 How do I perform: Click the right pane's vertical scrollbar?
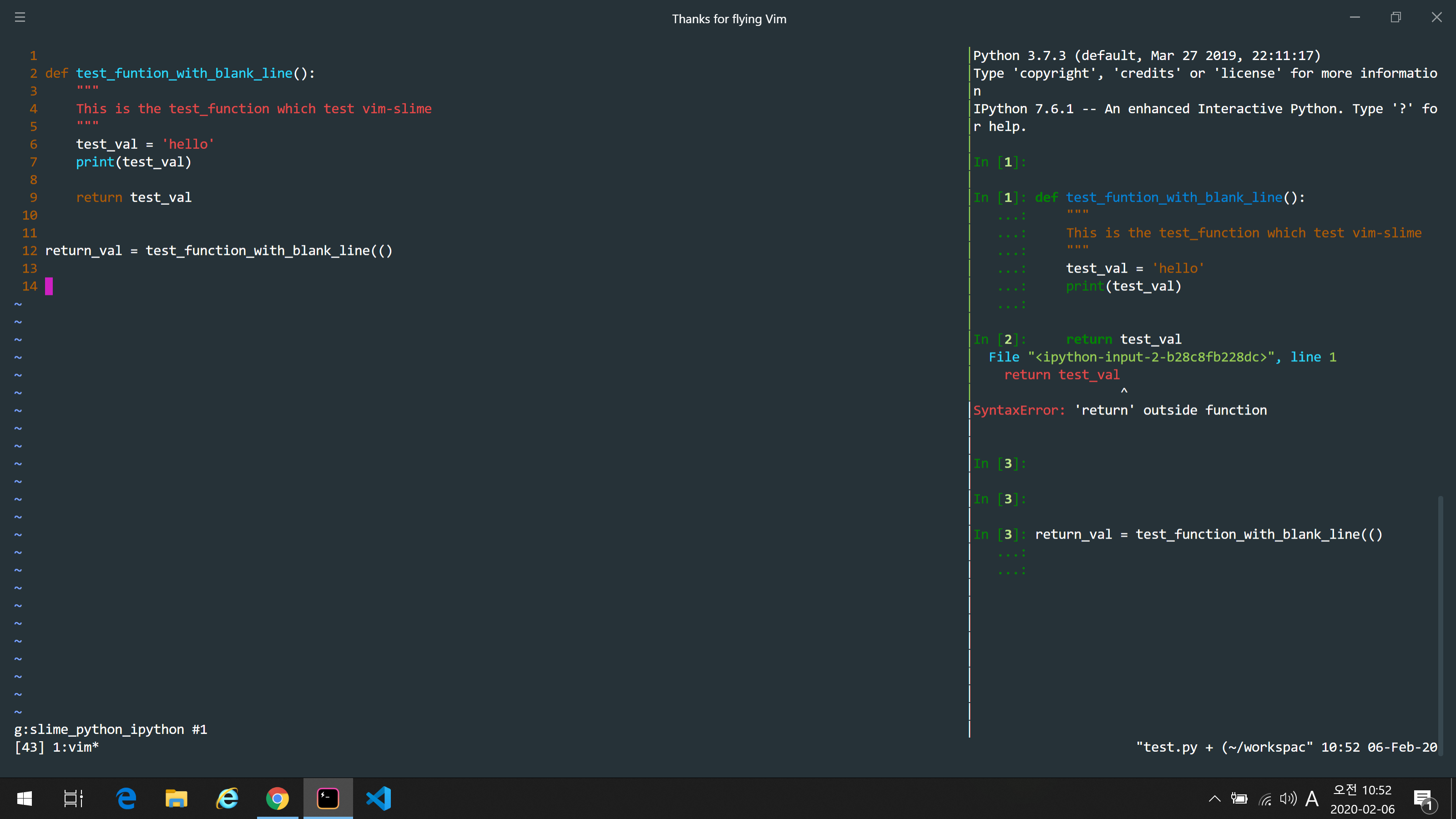click(1441, 622)
